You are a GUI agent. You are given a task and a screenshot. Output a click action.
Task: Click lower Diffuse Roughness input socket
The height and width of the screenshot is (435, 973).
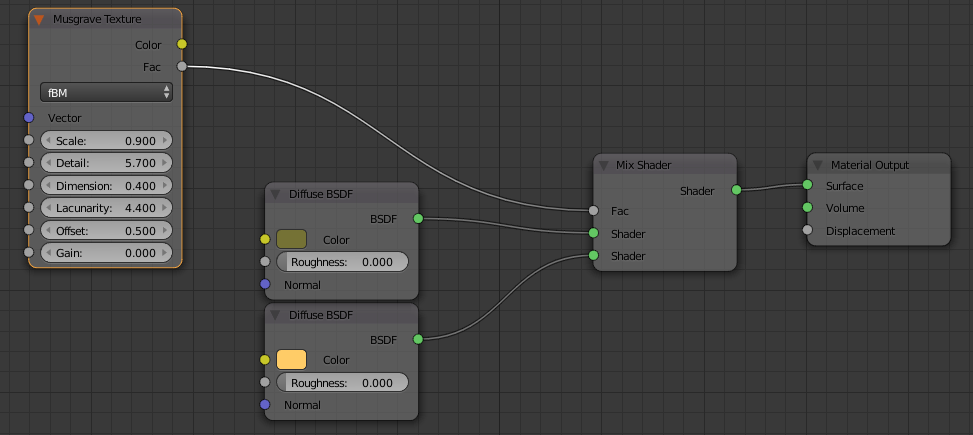coord(265,382)
